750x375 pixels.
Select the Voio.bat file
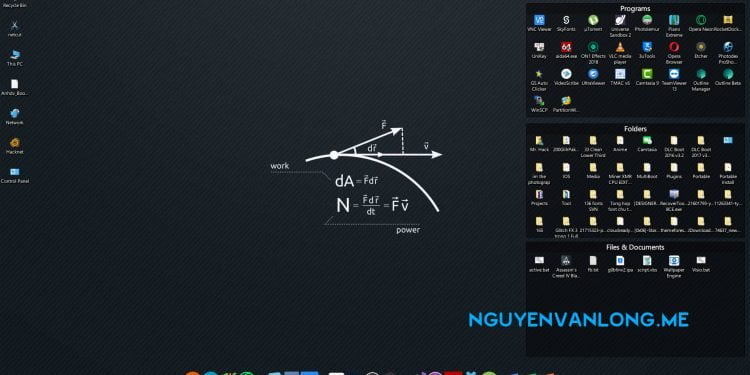(701, 264)
